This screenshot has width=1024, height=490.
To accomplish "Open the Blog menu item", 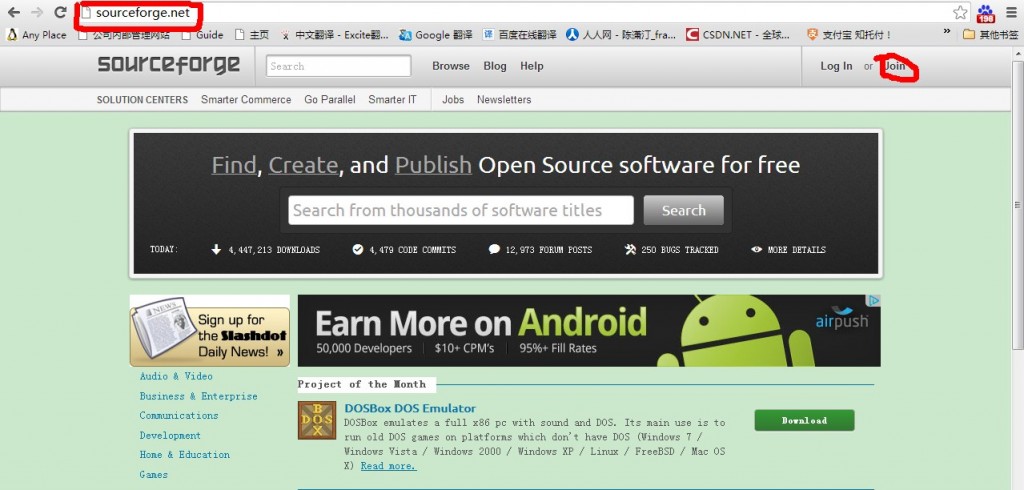I will (495, 66).
